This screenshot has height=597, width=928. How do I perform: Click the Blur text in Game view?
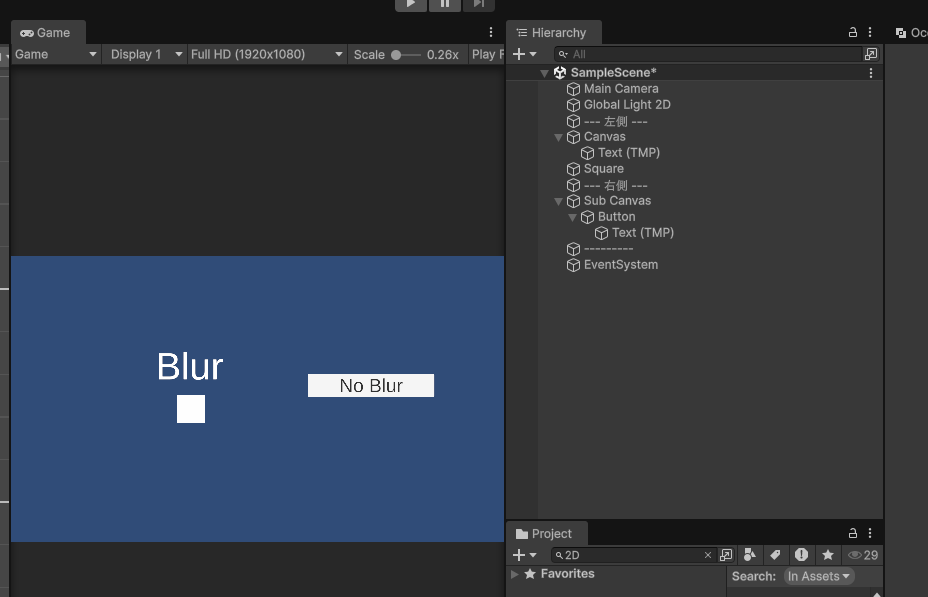click(x=190, y=367)
